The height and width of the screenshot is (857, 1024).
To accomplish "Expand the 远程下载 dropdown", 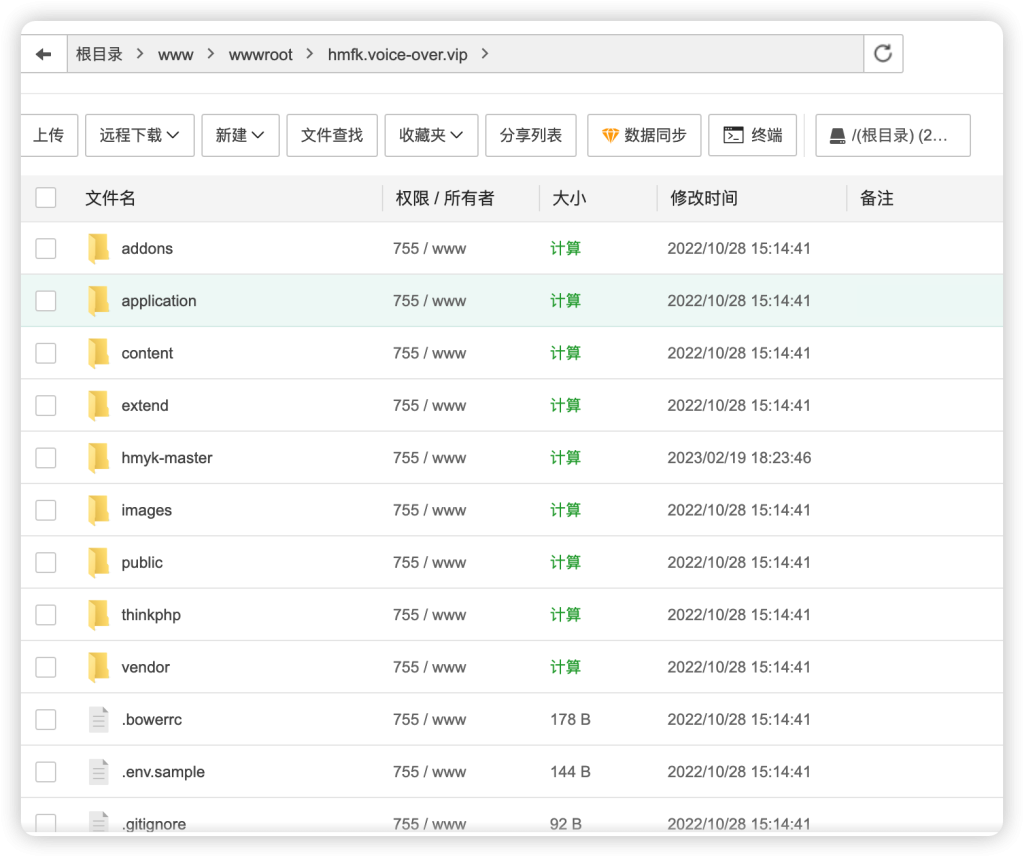I will click(x=139, y=135).
